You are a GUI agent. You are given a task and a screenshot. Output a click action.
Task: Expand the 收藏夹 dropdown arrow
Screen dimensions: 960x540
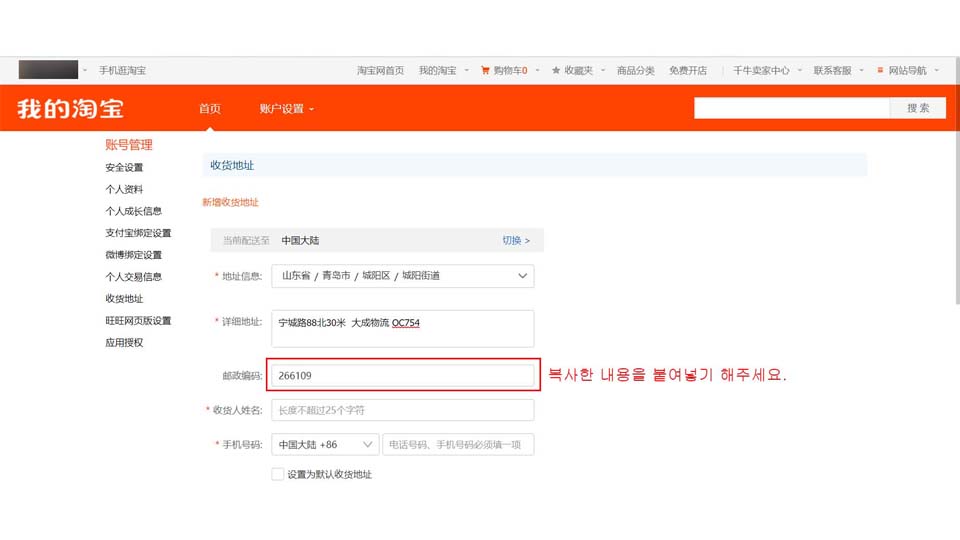tap(603, 70)
